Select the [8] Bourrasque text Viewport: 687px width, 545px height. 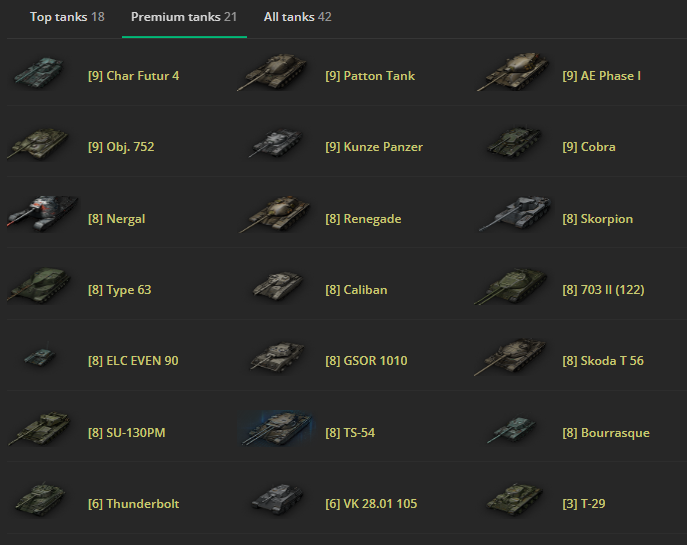pos(606,433)
